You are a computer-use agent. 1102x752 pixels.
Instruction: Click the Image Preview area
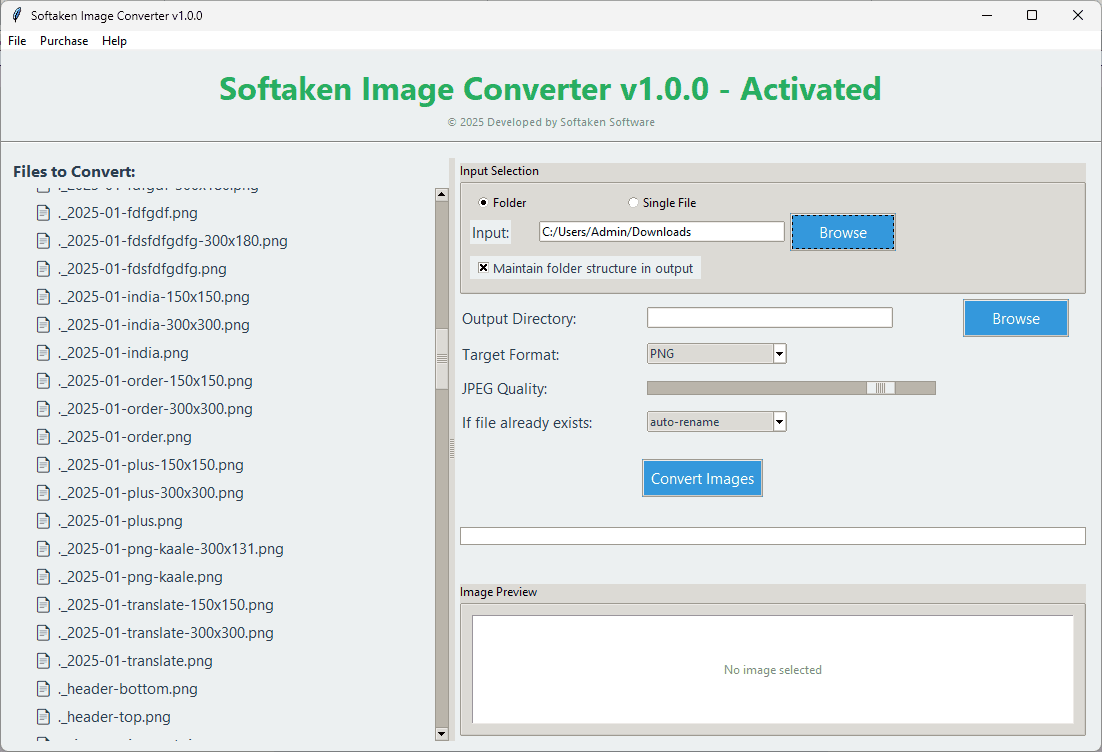tap(772, 669)
